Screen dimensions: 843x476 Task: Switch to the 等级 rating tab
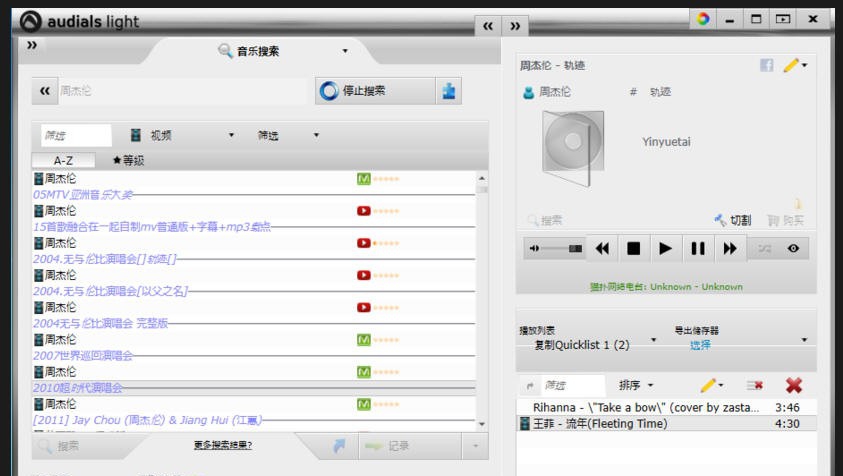(x=129, y=160)
